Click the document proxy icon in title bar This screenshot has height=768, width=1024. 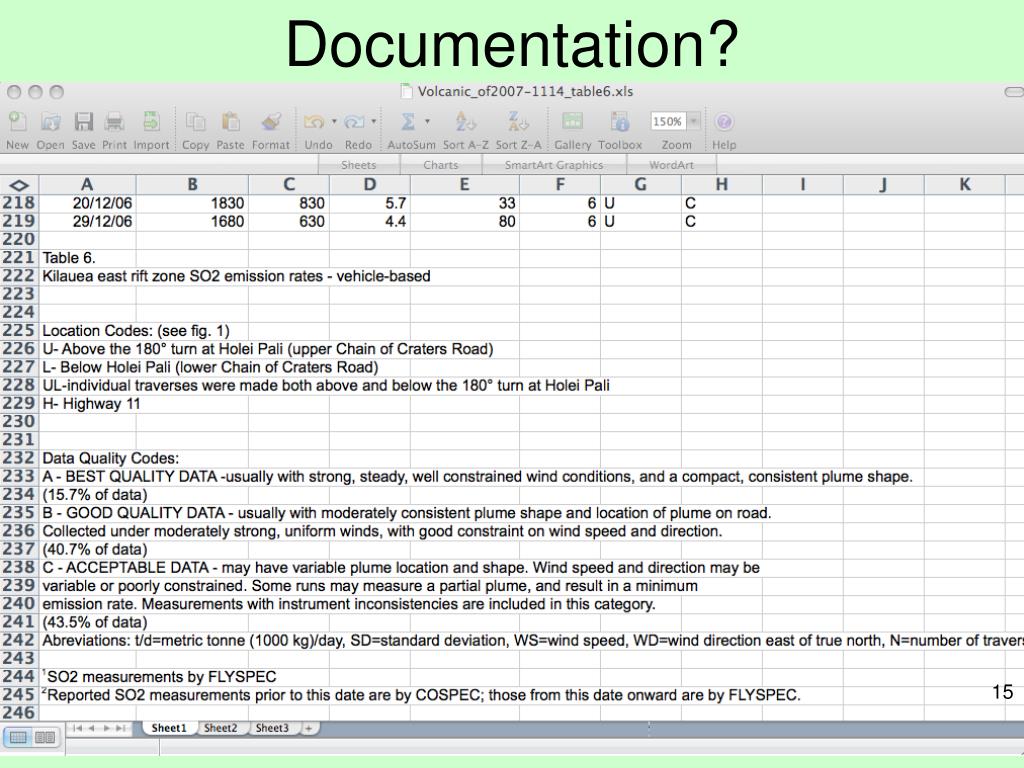pos(406,91)
